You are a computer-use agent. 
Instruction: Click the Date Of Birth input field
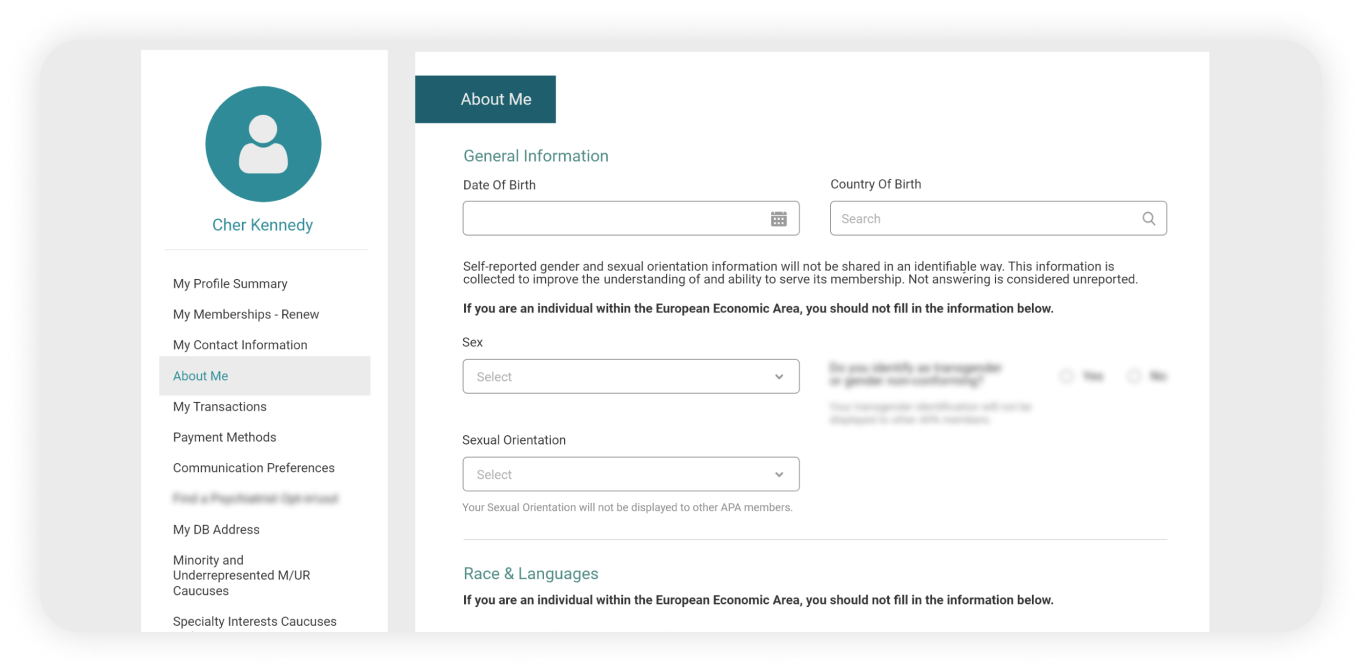point(612,219)
